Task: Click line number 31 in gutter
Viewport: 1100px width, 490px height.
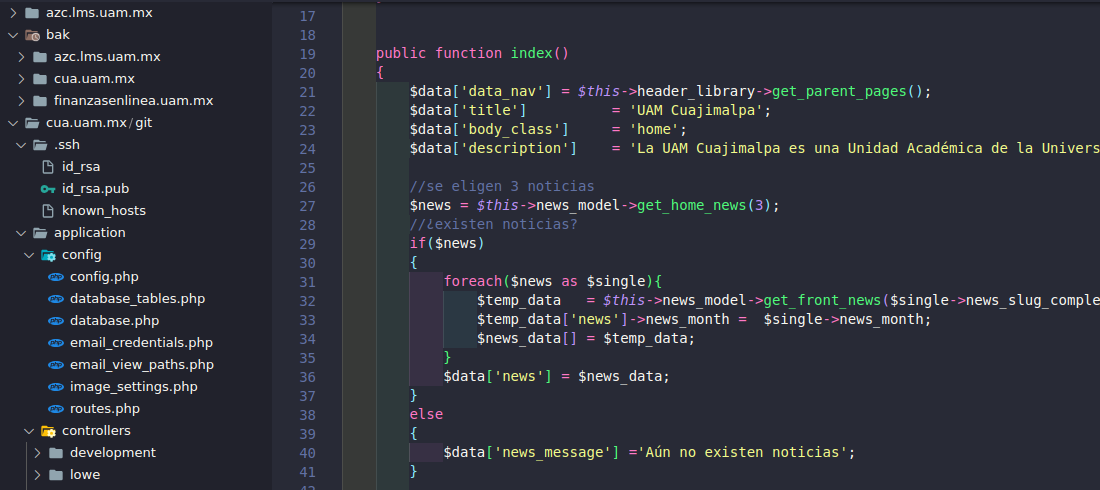Action: (307, 282)
